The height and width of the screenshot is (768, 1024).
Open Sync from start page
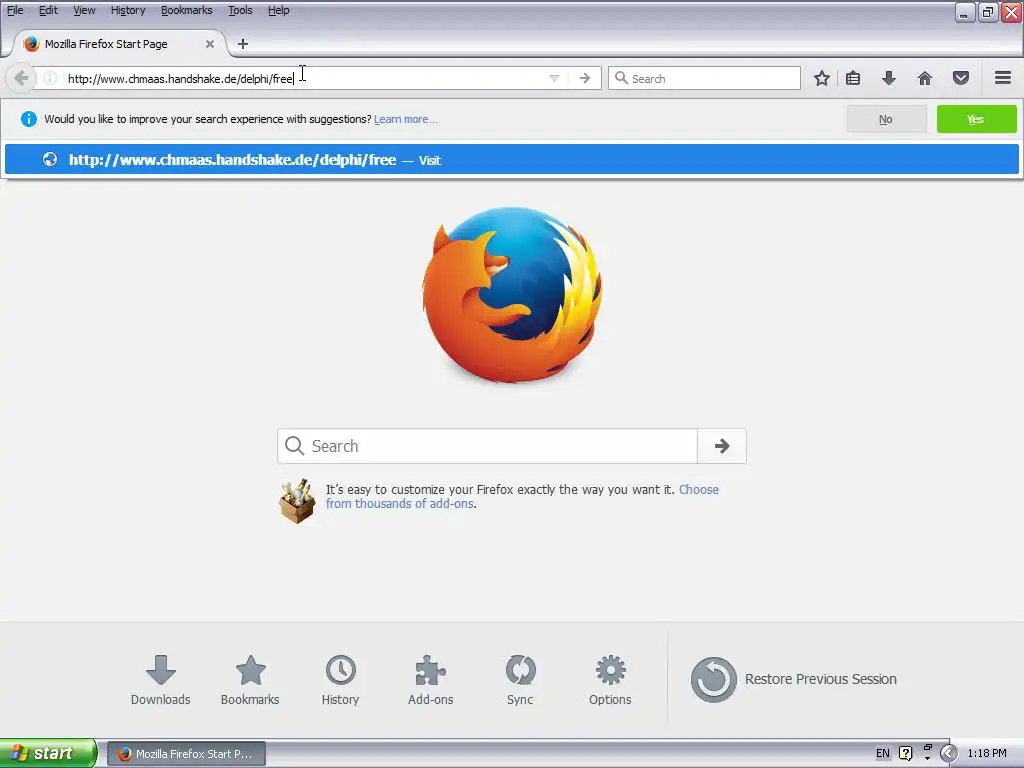(520, 680)
